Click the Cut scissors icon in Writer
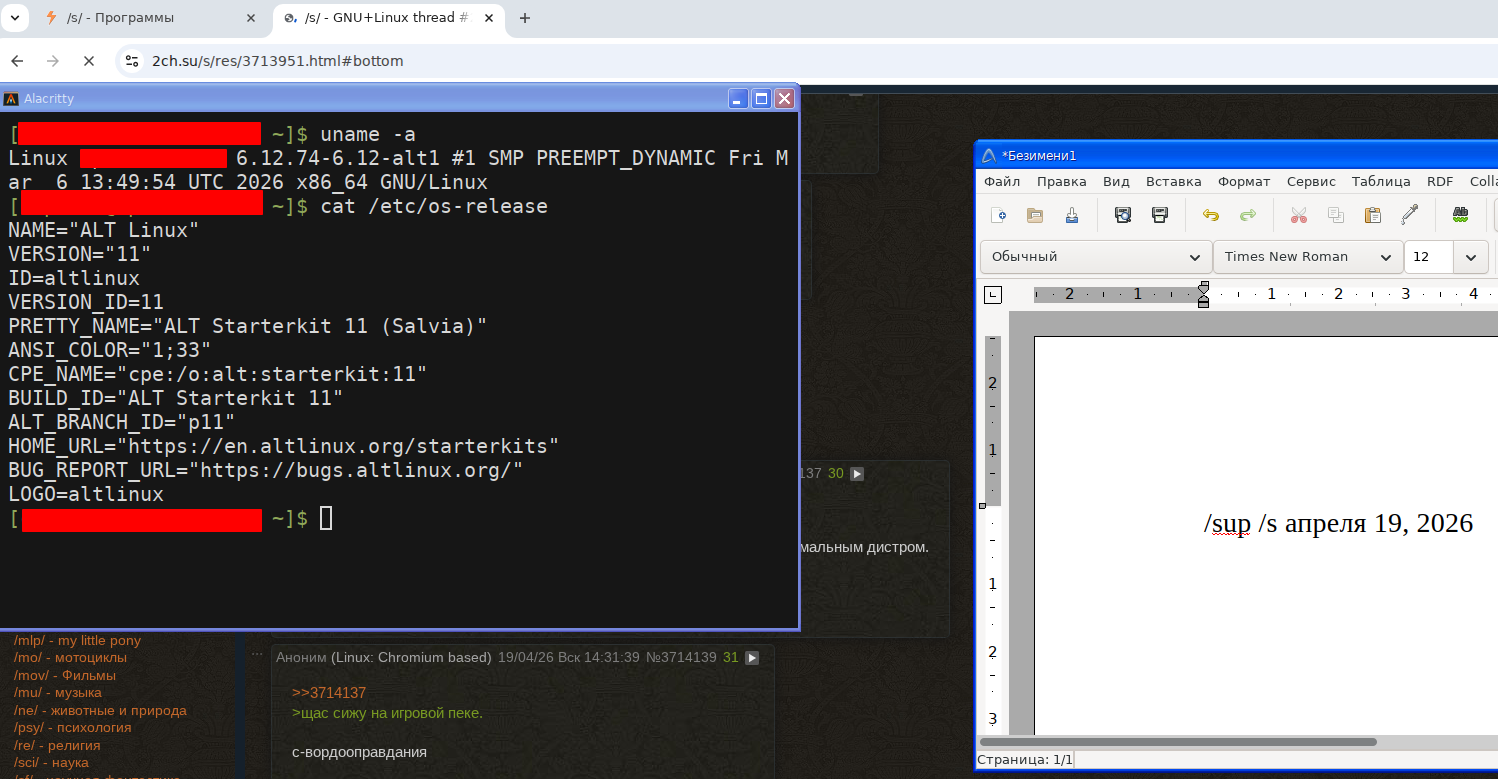Viewport: 1498px width, 779px height. click(1299, 215)
